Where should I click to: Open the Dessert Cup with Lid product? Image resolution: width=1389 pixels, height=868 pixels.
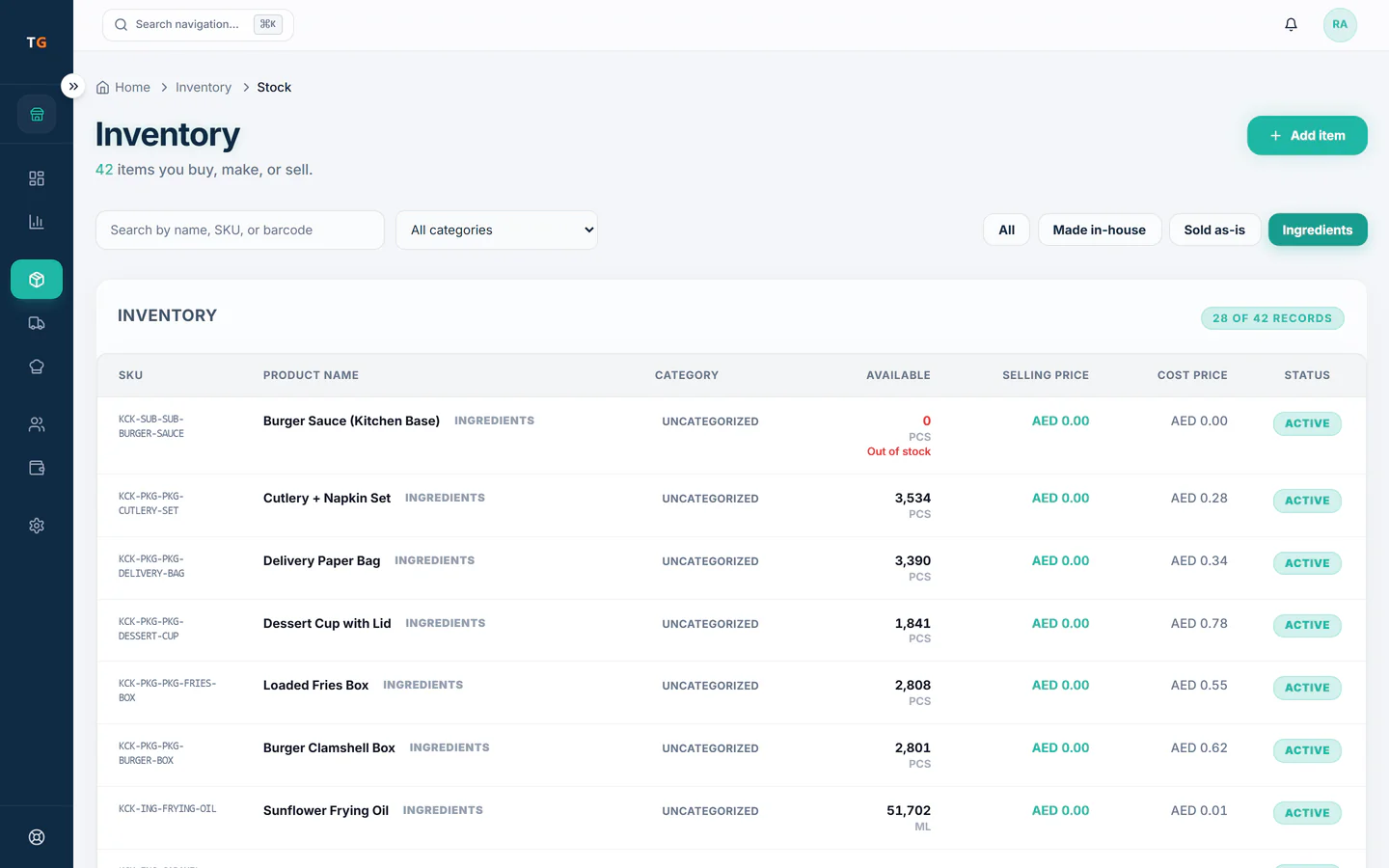pyautogui.click(x=327, y=624)
